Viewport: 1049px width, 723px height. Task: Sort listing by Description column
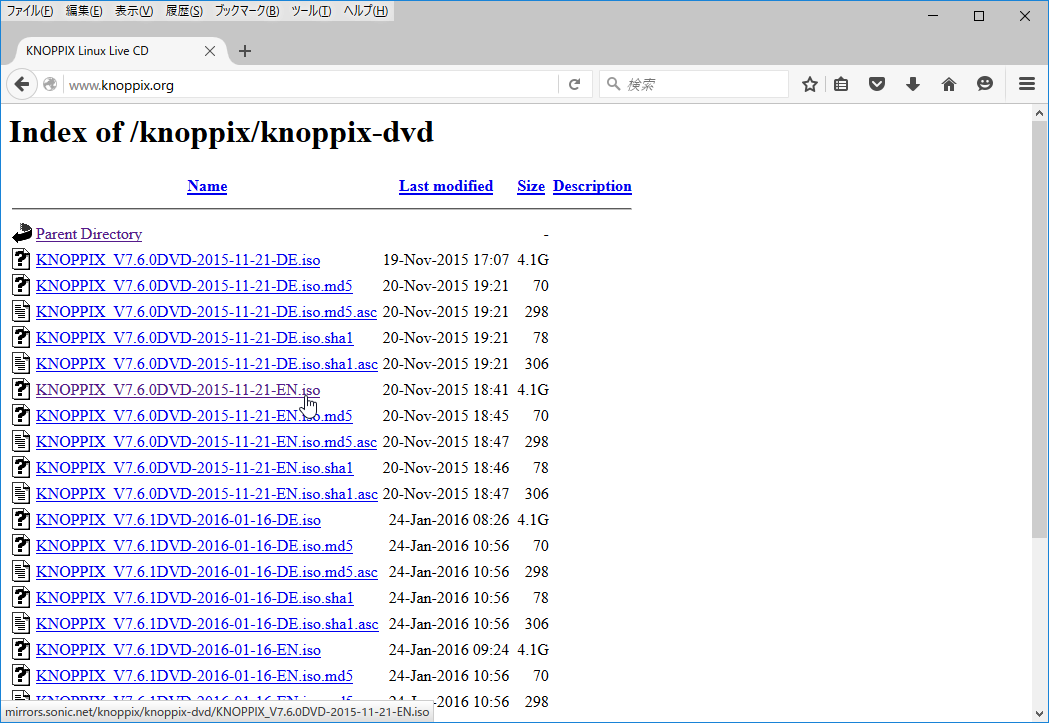592,186
